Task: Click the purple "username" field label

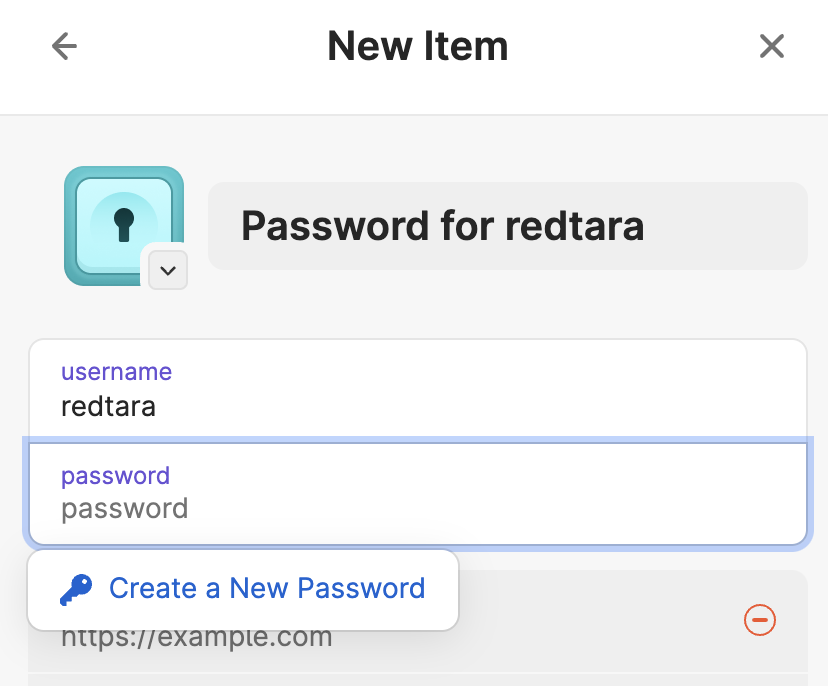Action: click(116, 372)
